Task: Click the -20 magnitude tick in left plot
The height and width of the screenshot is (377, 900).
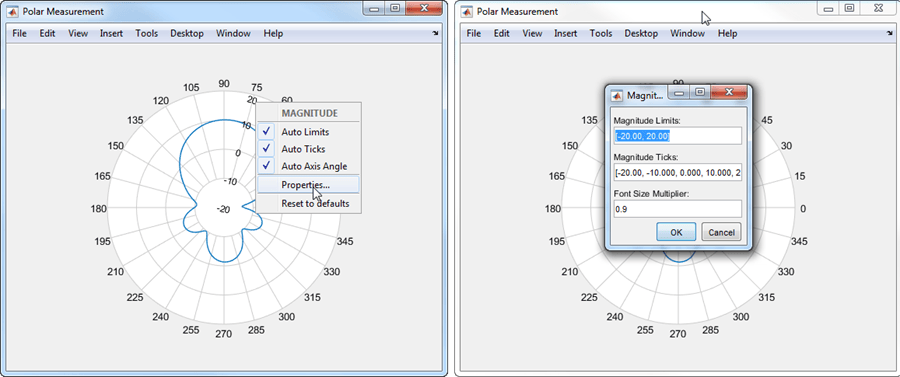Action: [x=223, y=209]
